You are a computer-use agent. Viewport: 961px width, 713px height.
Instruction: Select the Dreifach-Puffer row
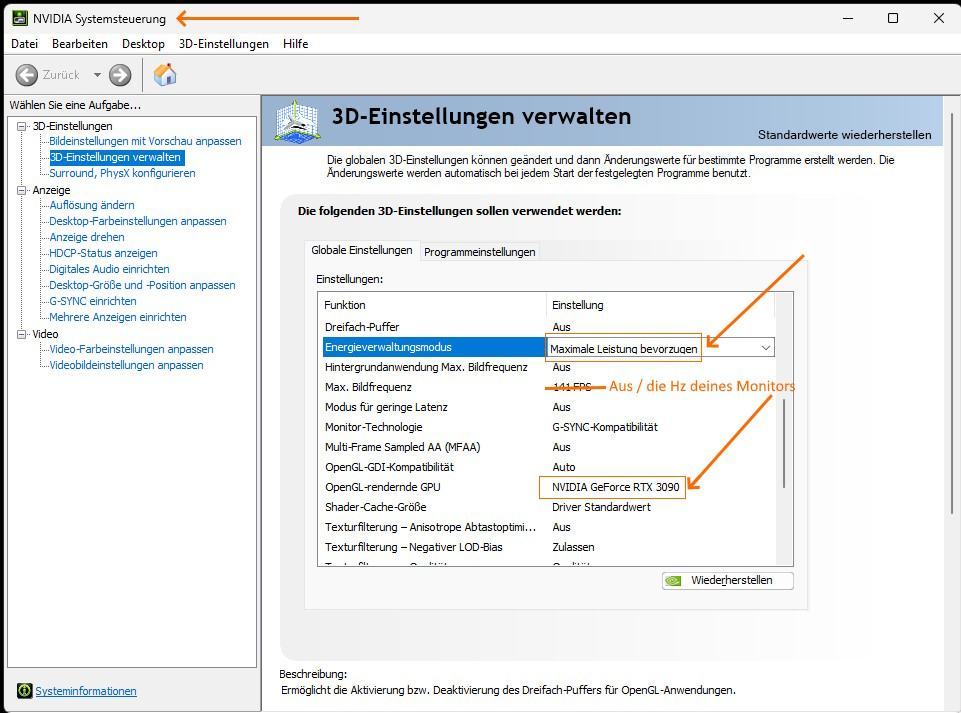pyautogui.click(x=549, y=327)
